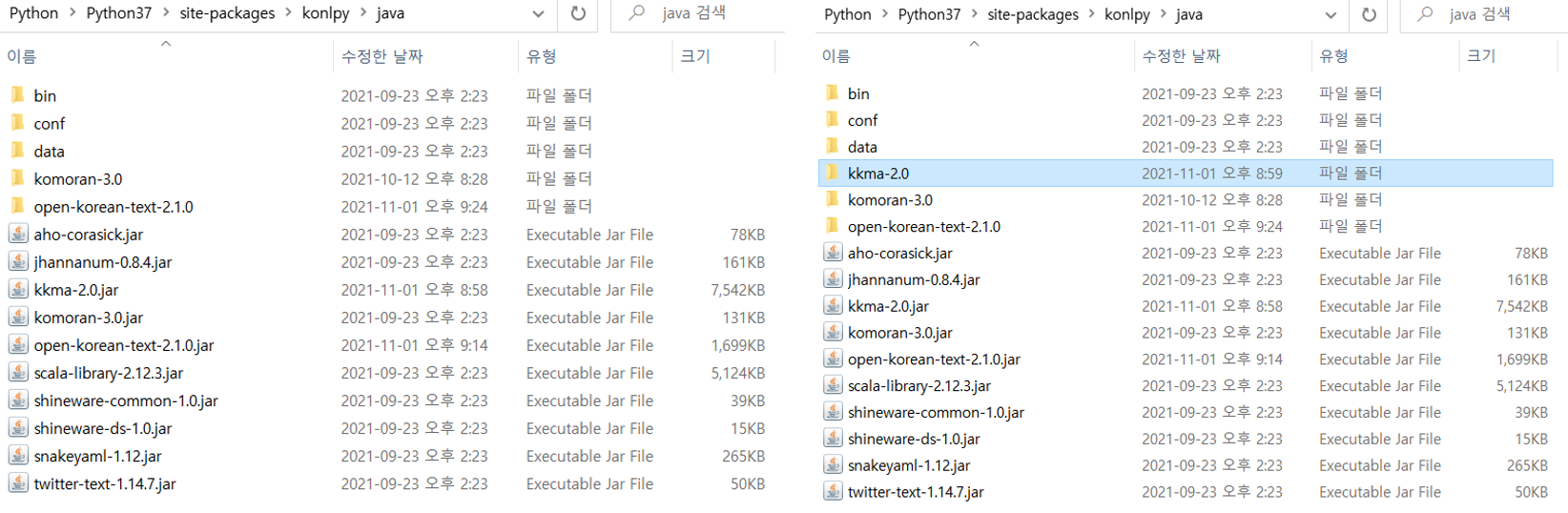Click jhannanum-0.8.4.jar file icon in left window

point(17,261)
